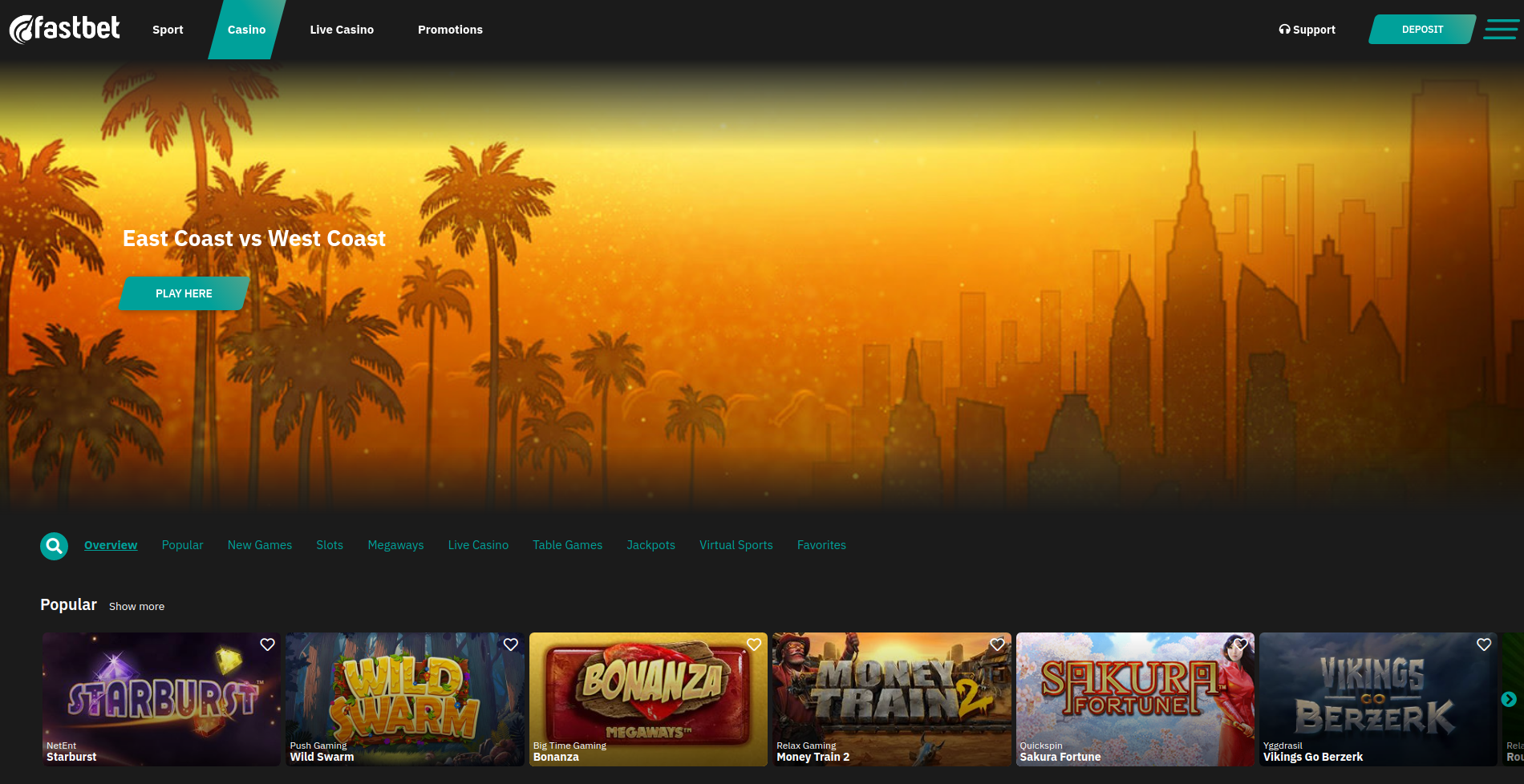Open the hamburger menu icon
Screen dimensions: 1524x784
1501,30
